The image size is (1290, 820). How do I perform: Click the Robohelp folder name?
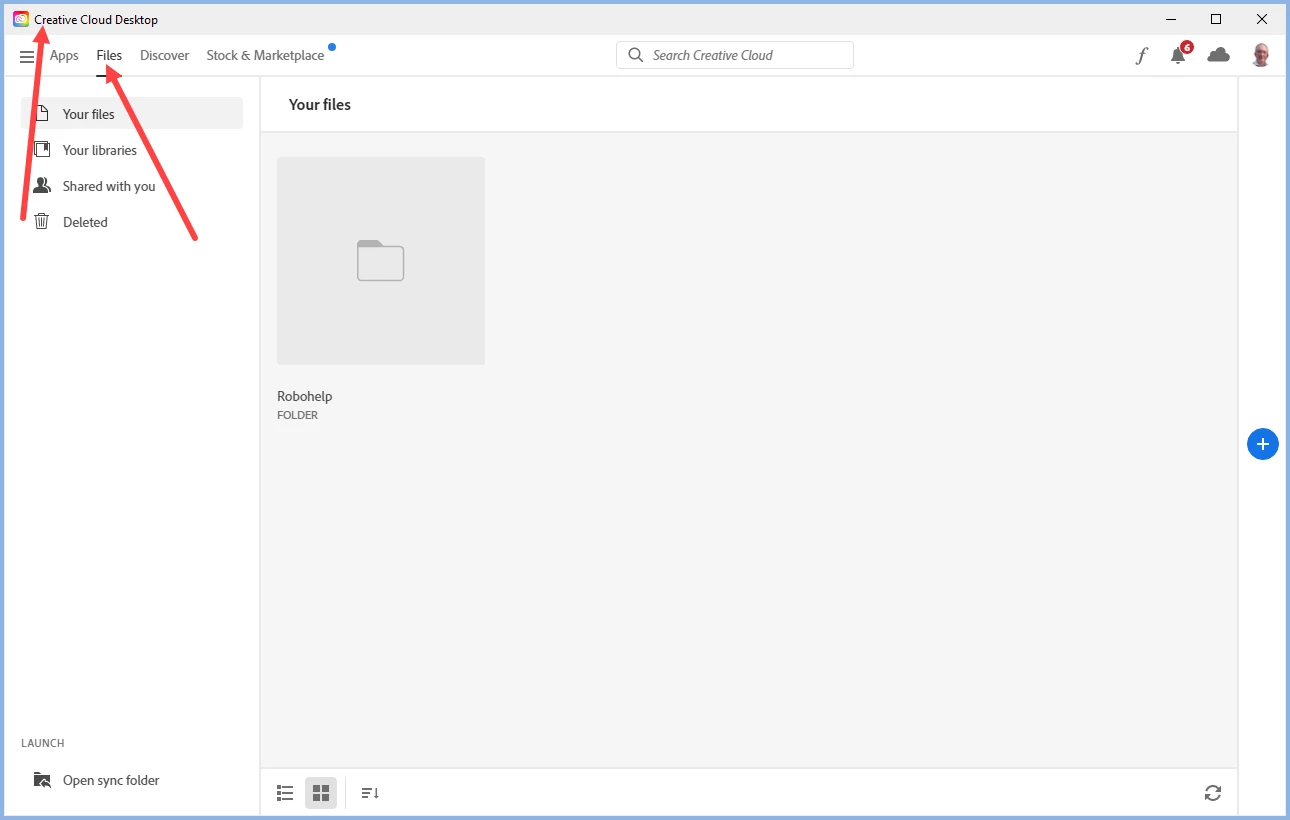point(305,396)
